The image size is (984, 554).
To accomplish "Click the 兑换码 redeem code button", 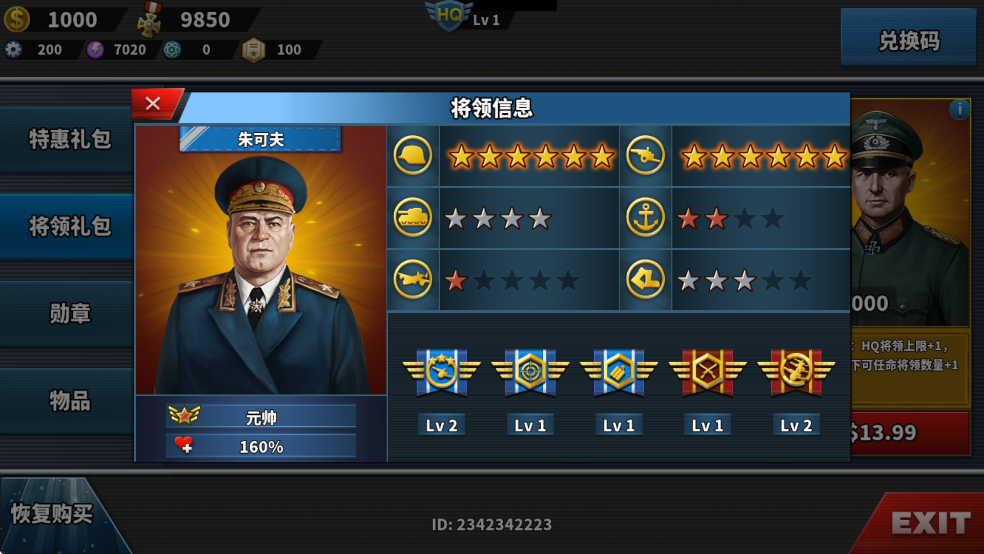I will pyautogui.click(x=909, y=41).
